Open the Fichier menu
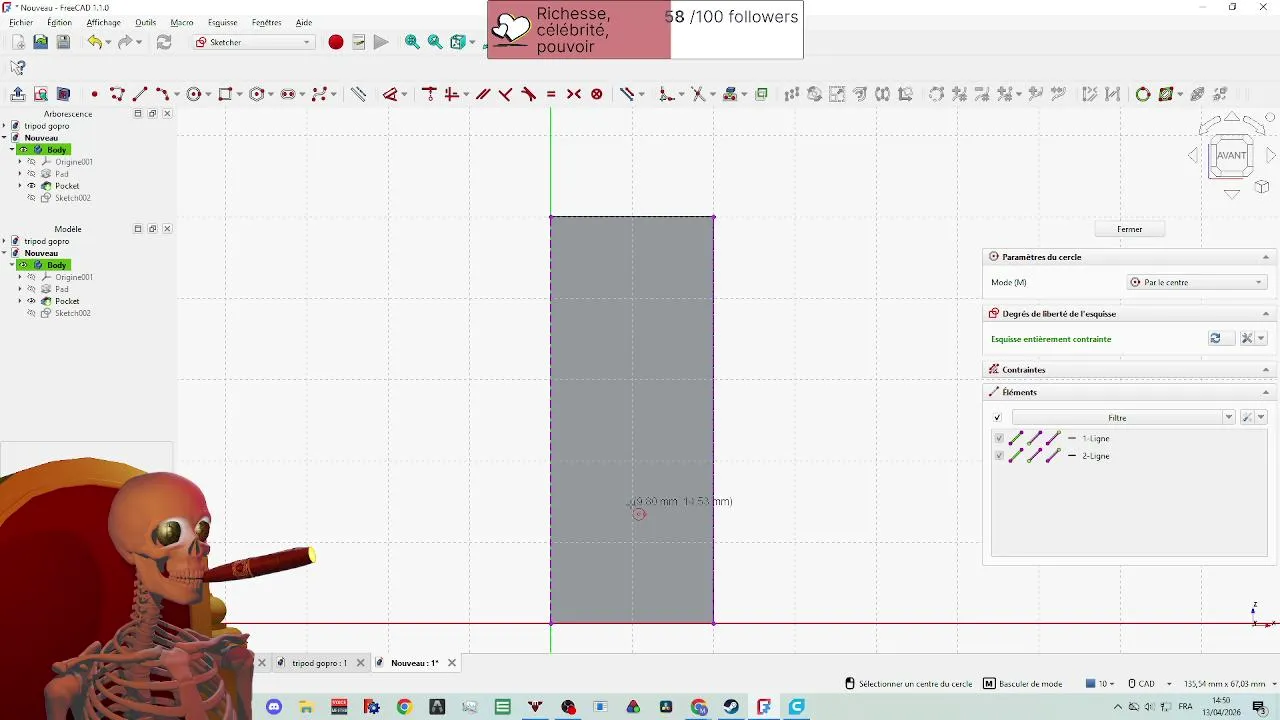 coord(21,22)
